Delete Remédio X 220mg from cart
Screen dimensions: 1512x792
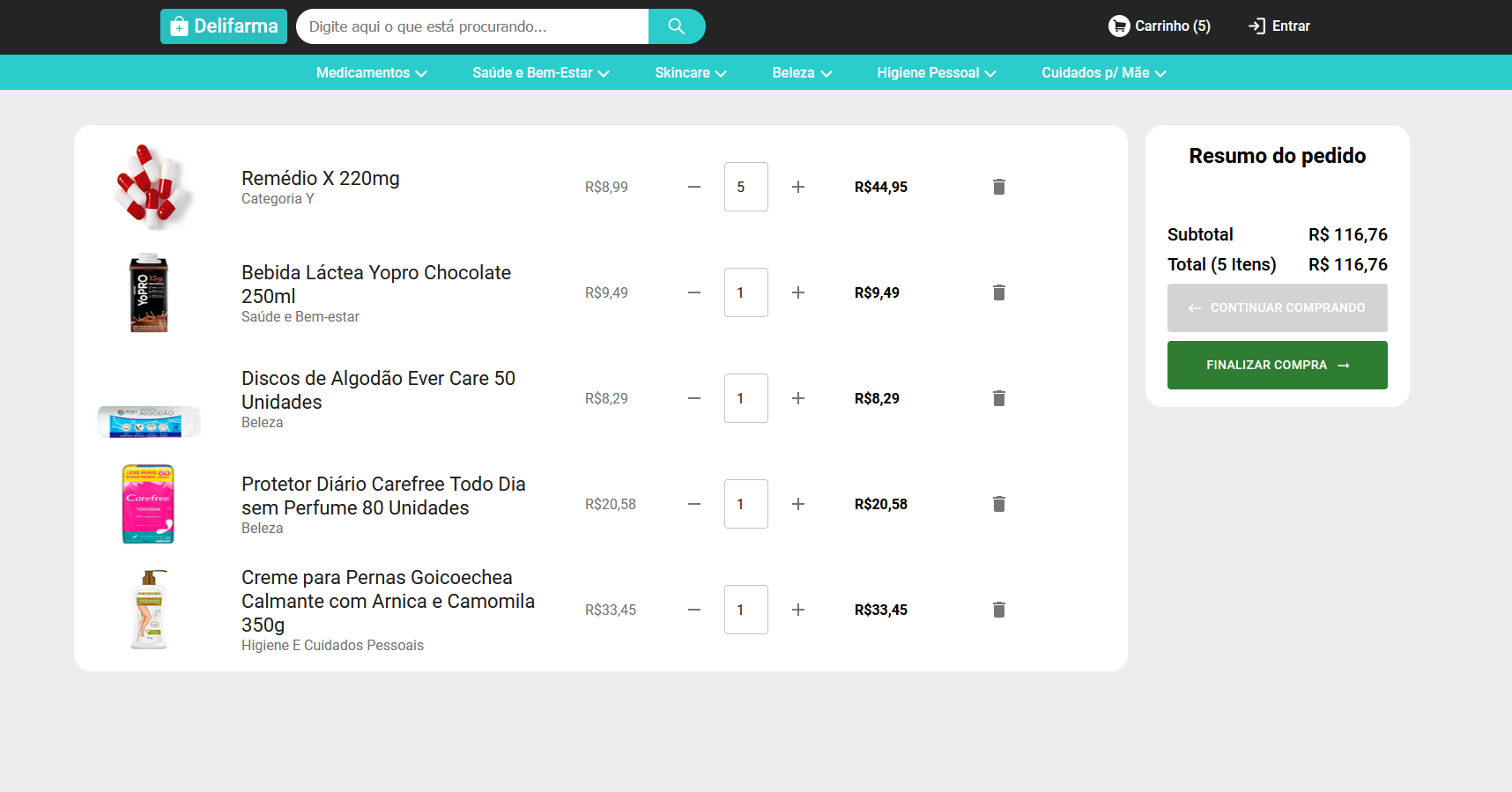click(999, 187)
